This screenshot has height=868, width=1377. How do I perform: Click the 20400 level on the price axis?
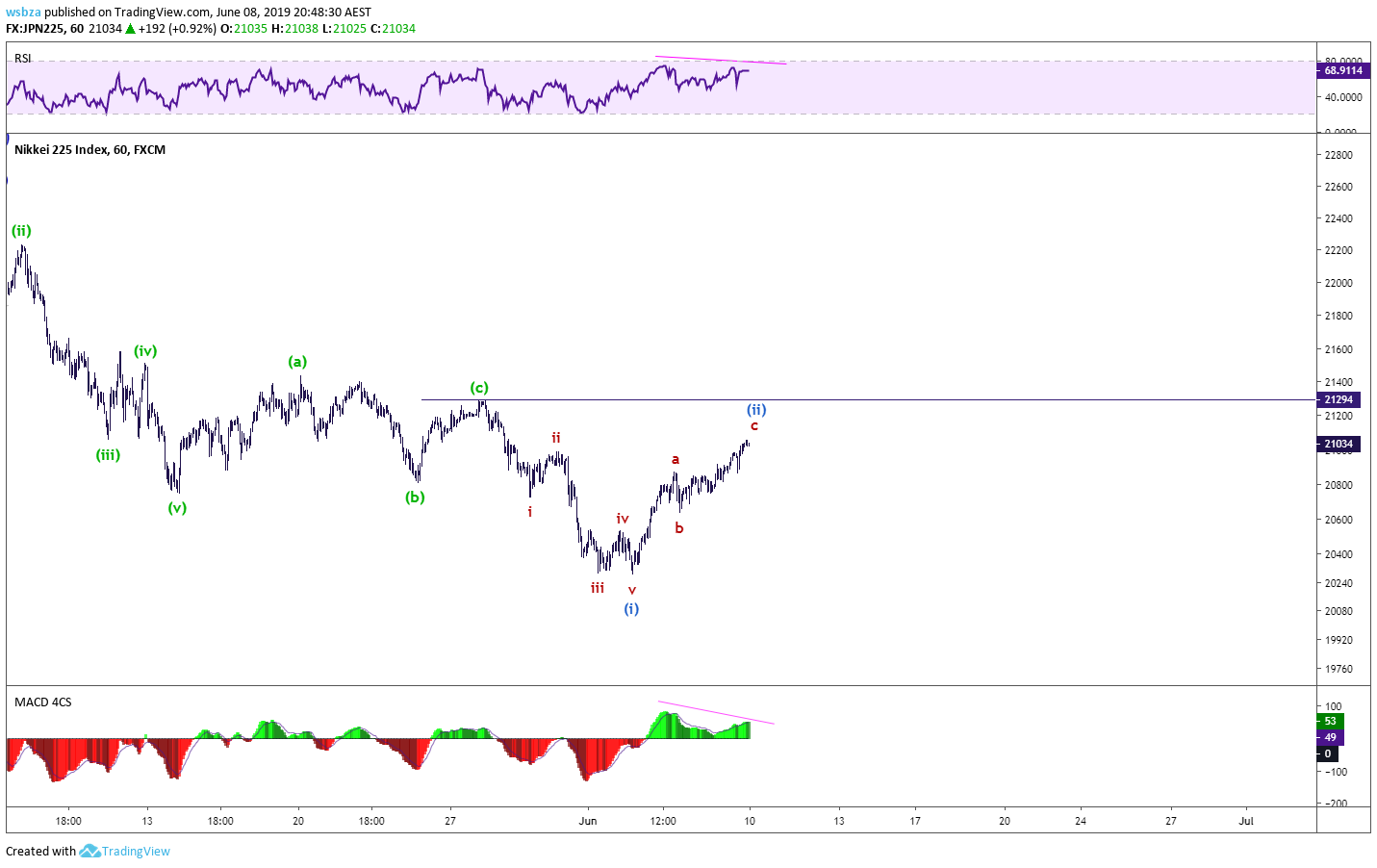point(1339,554)
